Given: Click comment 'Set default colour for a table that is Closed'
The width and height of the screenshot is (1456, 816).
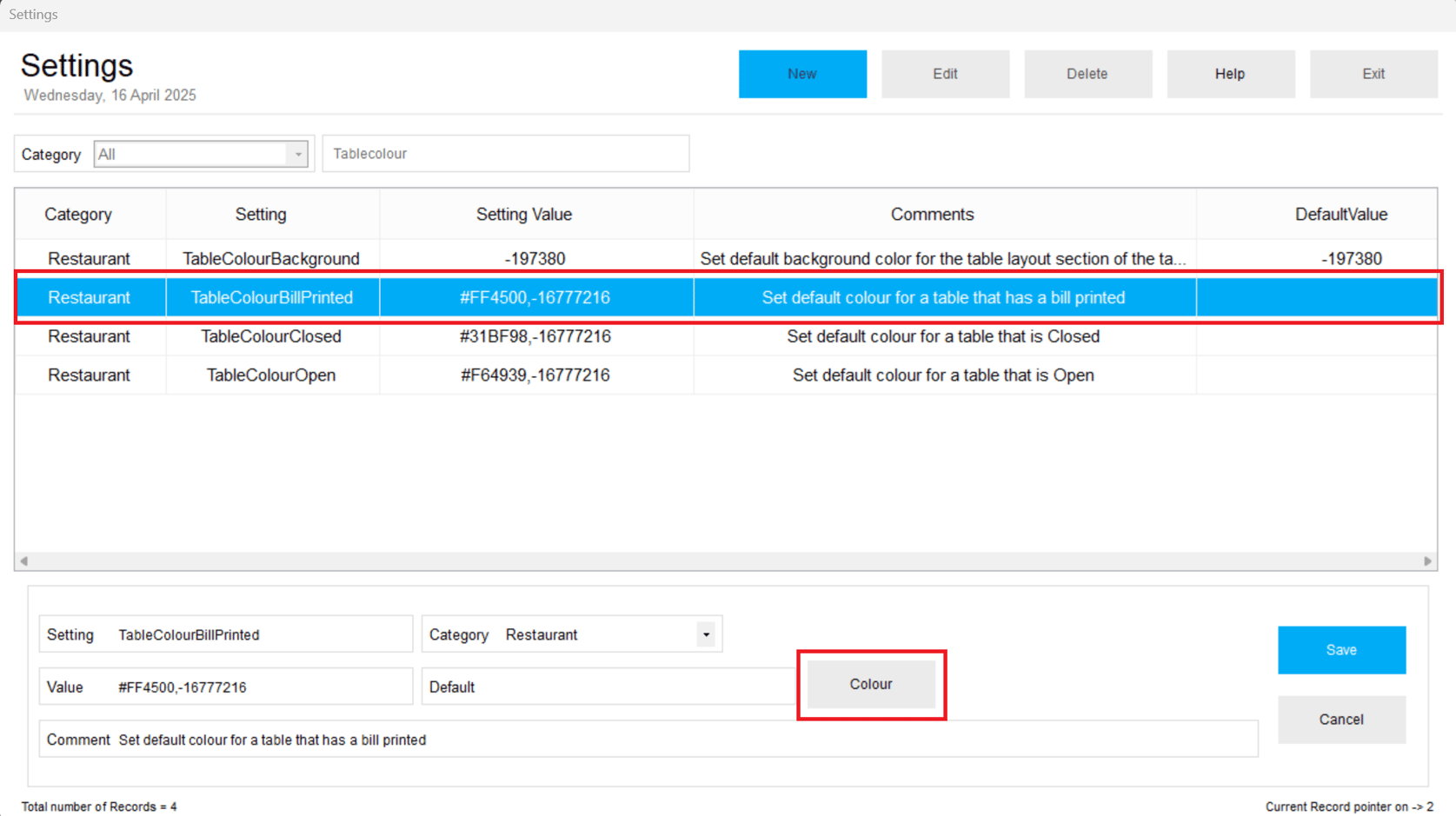Looking at the screenshot, I should (x=943, y=336).
